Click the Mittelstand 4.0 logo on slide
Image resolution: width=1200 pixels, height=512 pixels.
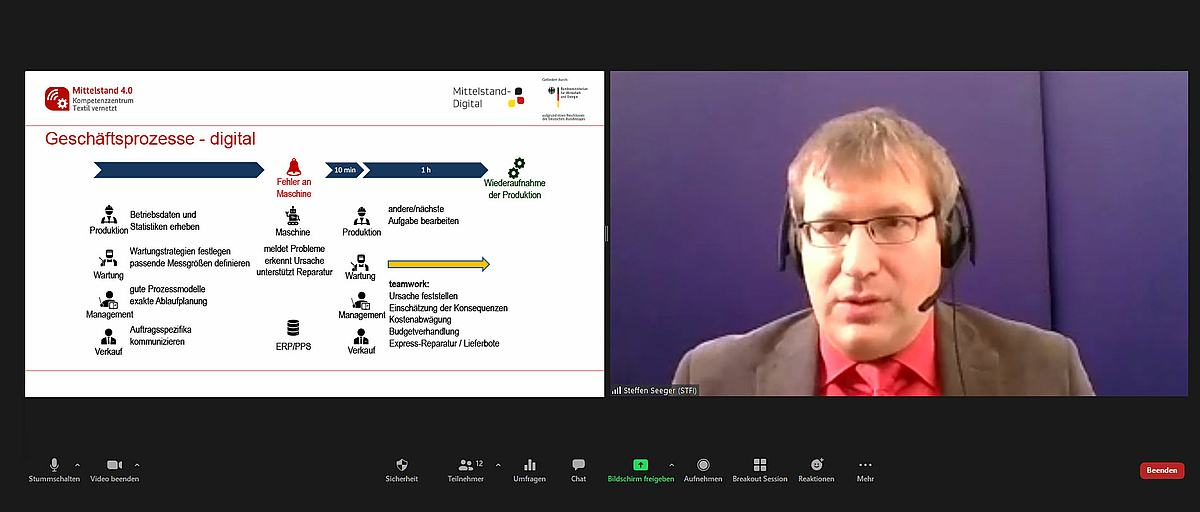point(88,97)
